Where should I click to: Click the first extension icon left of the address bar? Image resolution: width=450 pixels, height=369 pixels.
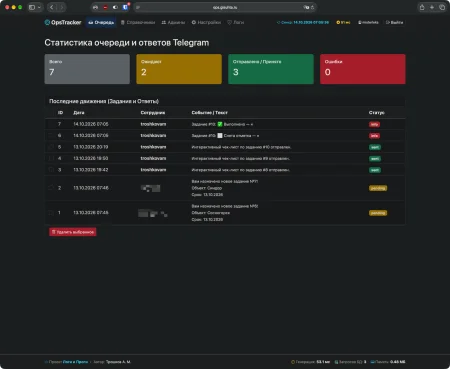95,7
